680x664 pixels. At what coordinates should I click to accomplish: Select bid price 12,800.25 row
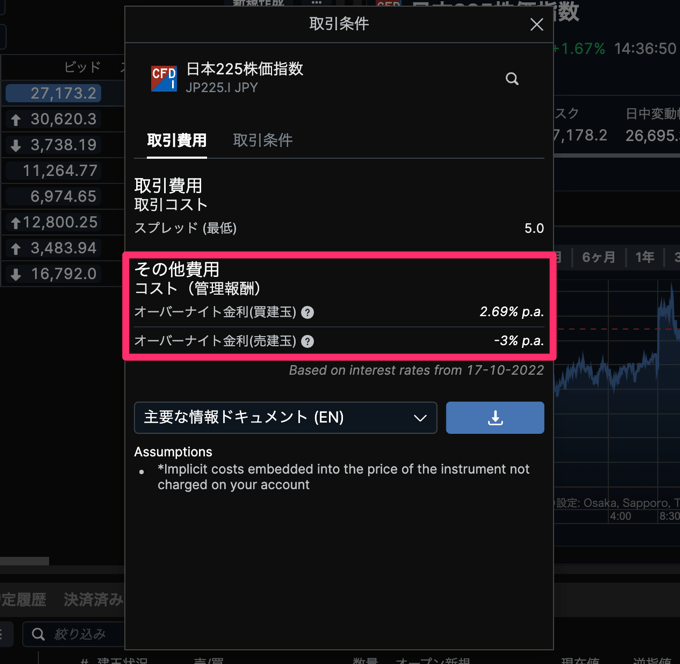[x=53, y=222]
